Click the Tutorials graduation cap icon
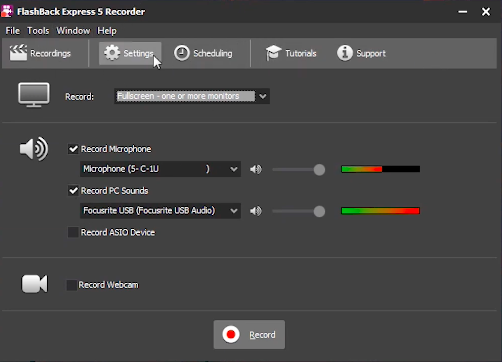The width and height of the screenshot is (502, 362). 273,53
